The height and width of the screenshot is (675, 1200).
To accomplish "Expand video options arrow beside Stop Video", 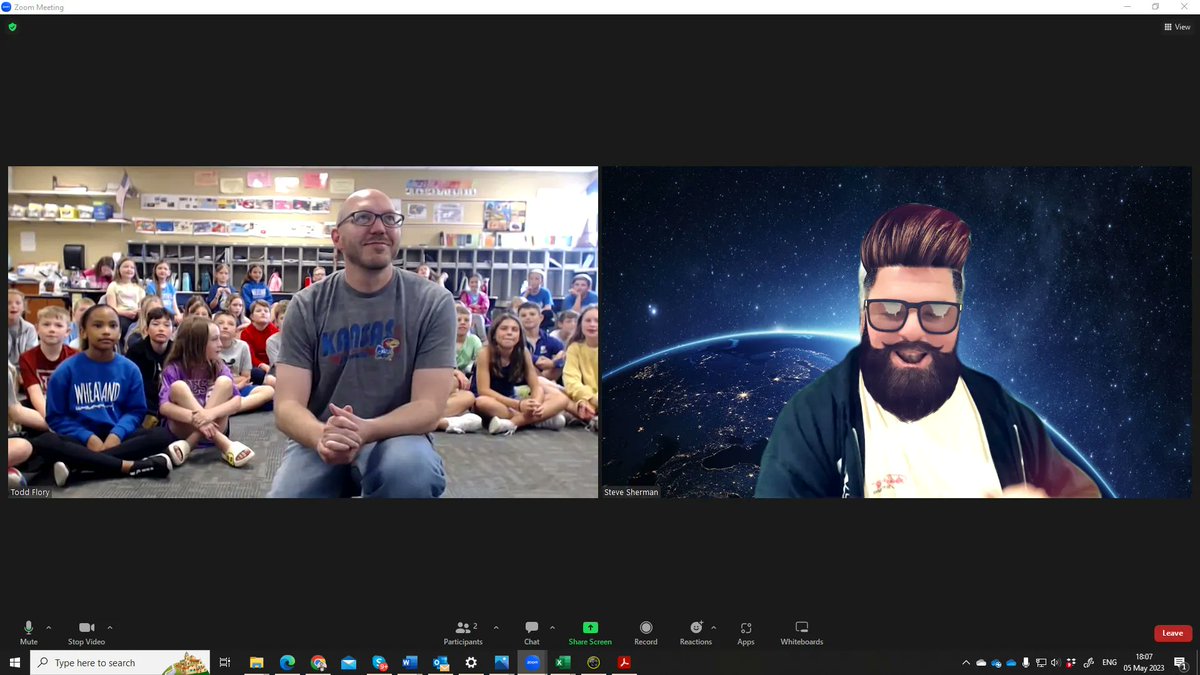I will pyautogui.click(x=110, y=628).
